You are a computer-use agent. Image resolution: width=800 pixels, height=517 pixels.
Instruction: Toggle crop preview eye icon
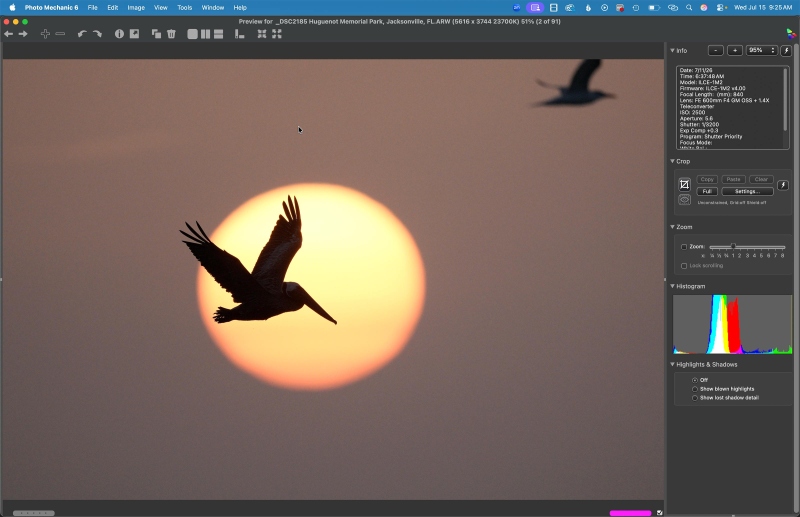pyautogui.click(x=684, y=200)
